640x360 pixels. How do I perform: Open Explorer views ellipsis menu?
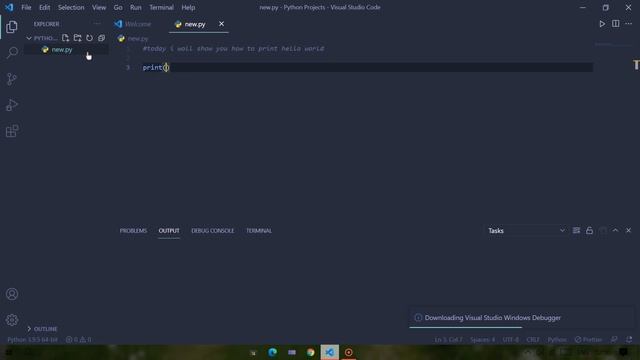click(96, 24)
